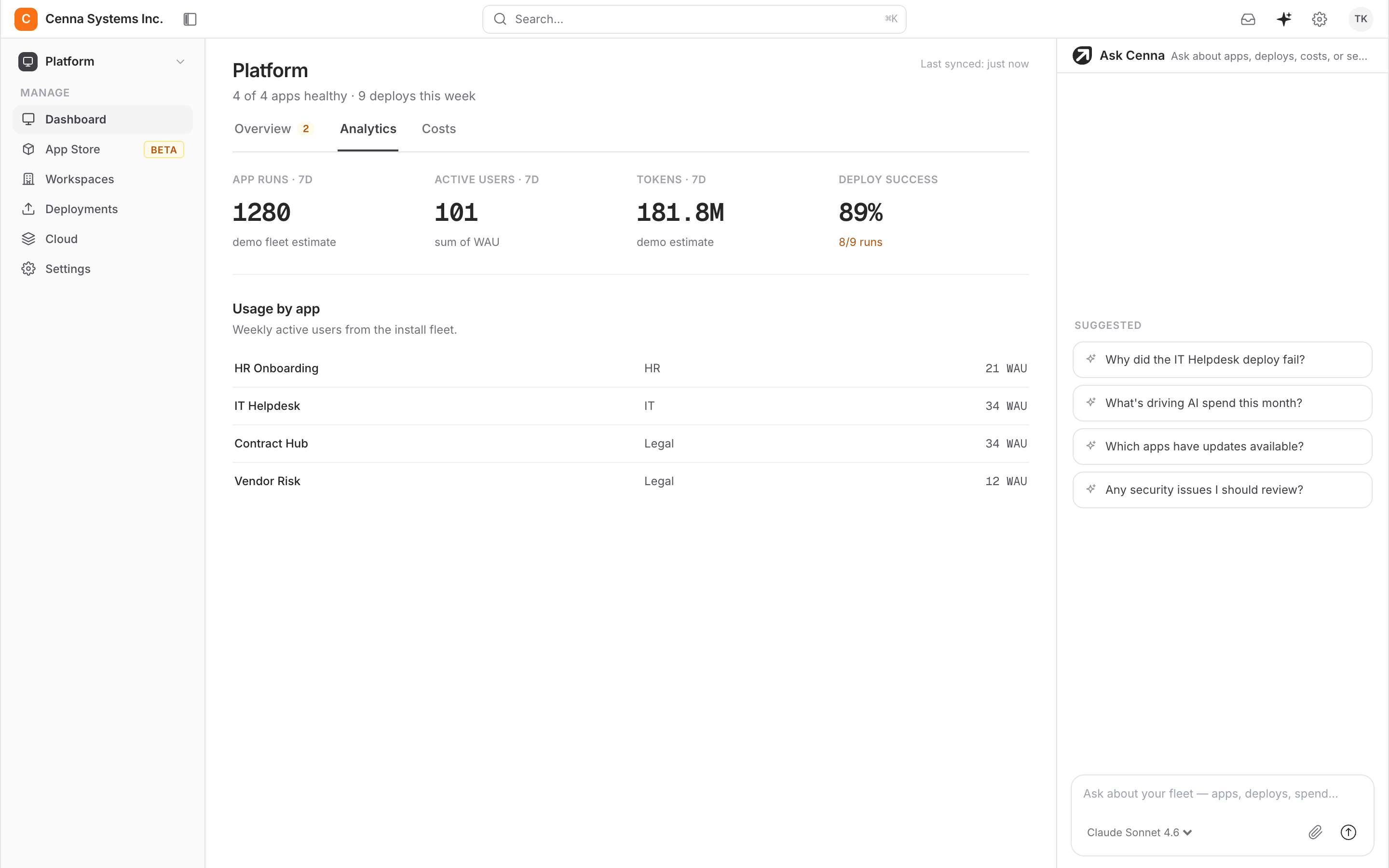Click the App Store cube icon
This screenshot has height=868, width=1389.
tap(28, 149)
